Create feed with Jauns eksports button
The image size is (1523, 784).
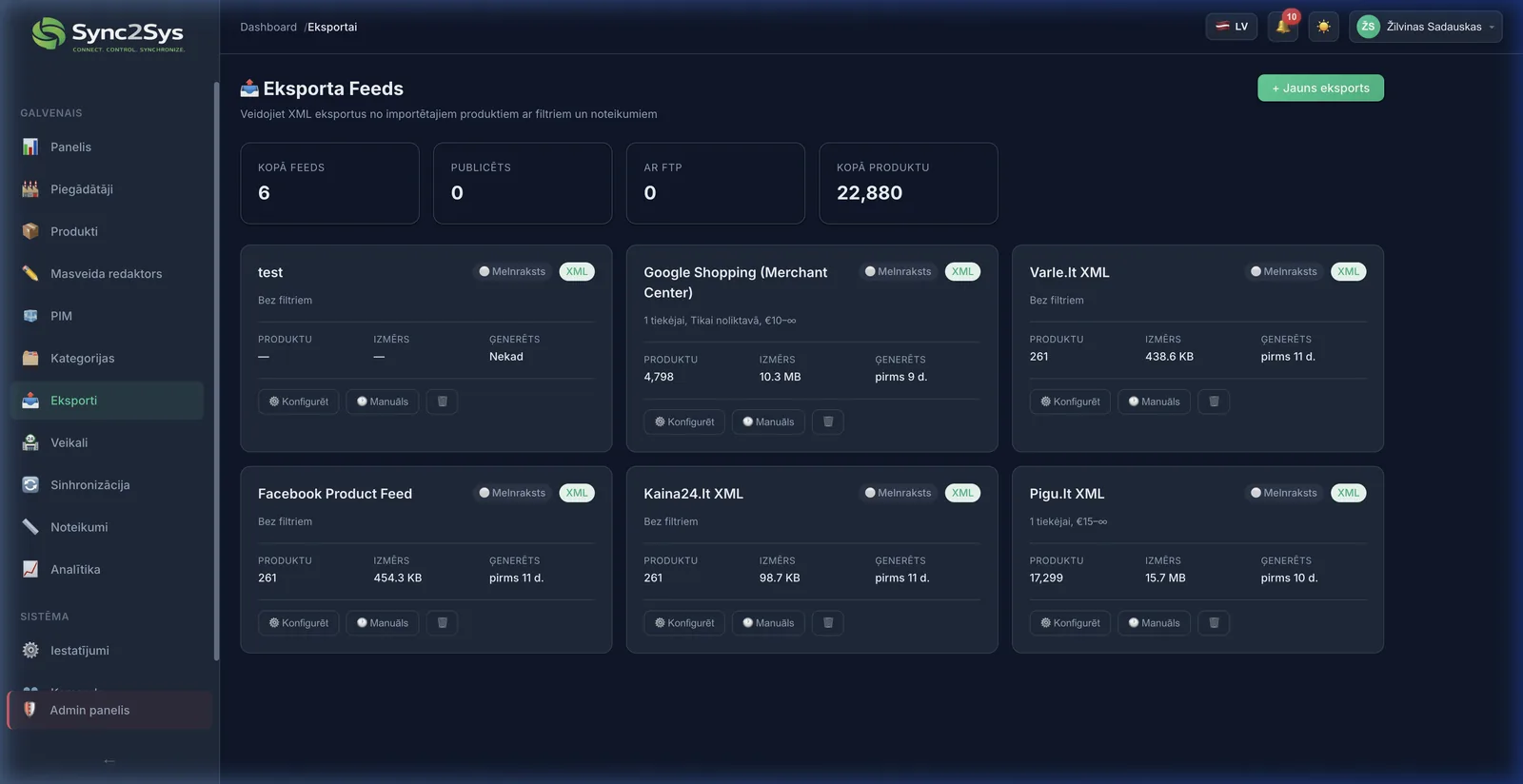(1320, 88)
